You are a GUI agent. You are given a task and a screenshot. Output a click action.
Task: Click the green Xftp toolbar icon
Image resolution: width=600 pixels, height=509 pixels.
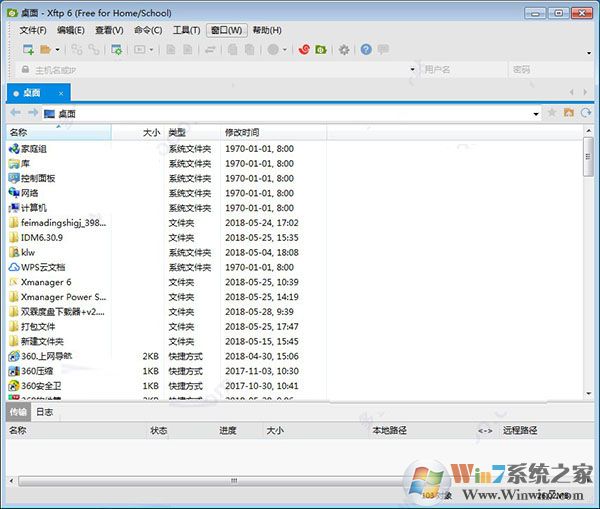tap(321, 49)
